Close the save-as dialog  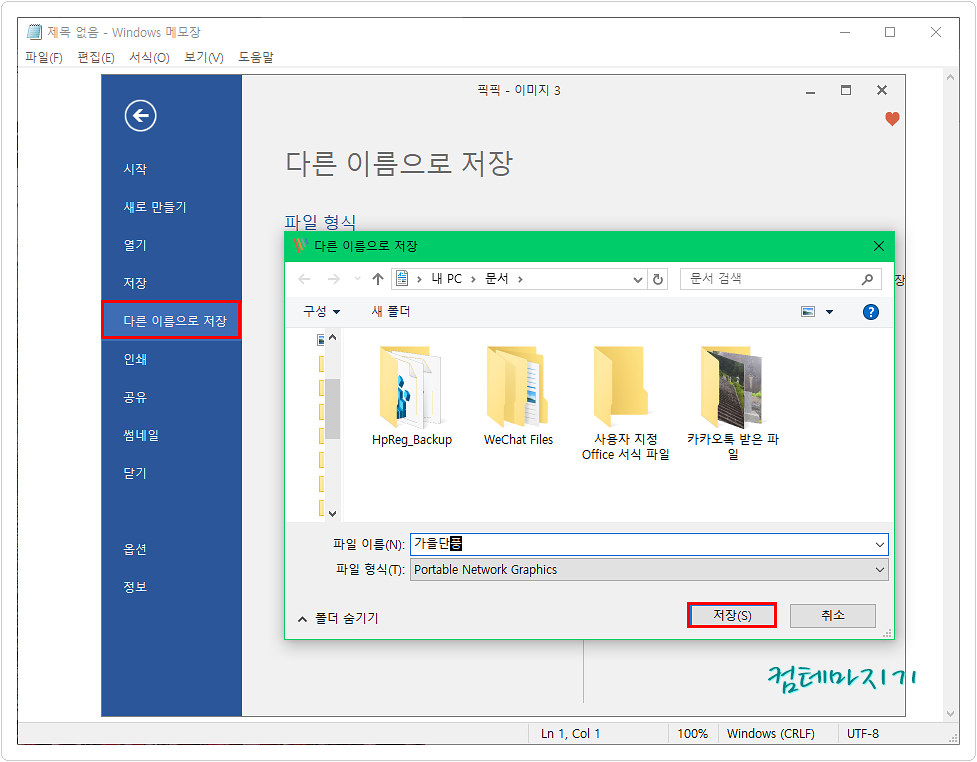(x=879, y=246)
